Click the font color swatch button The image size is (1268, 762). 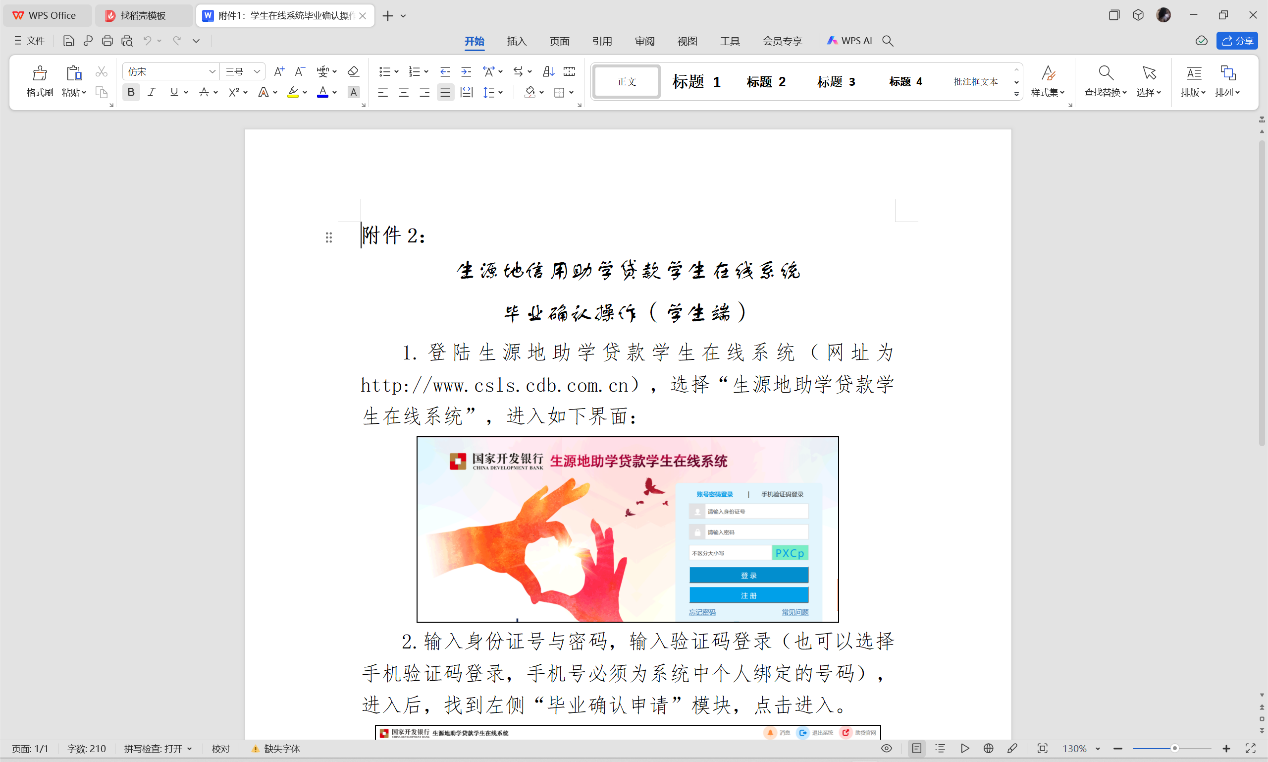click(322, 92)
